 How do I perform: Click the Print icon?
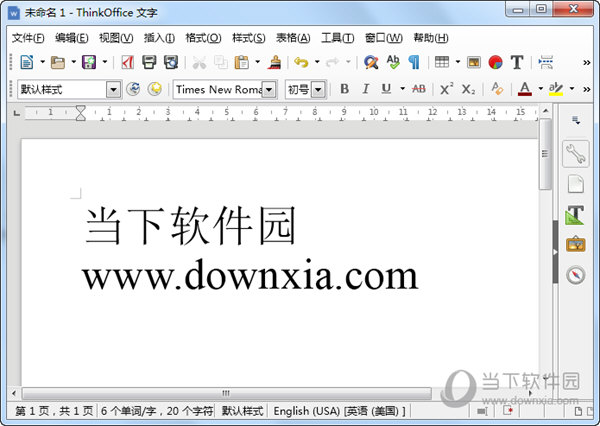[149, 62]
